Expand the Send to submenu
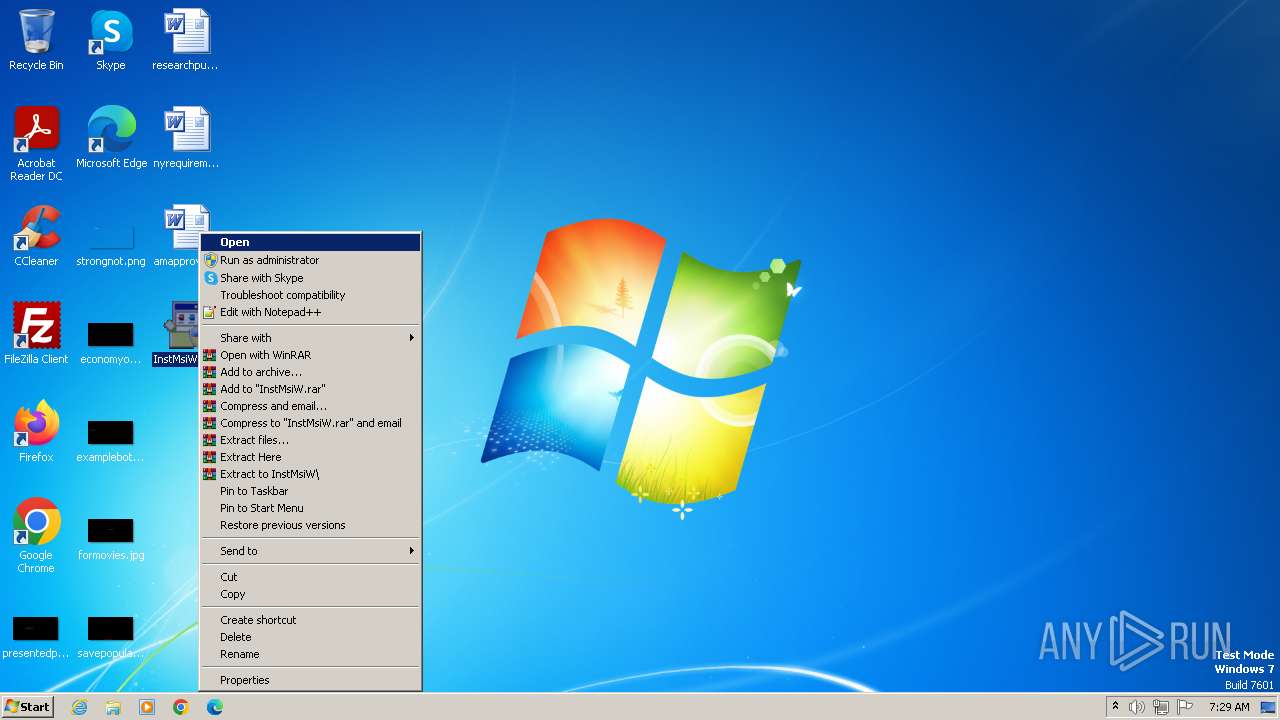Image resolution: width=1280 pixels, height=720 pixels. (310, 551)
